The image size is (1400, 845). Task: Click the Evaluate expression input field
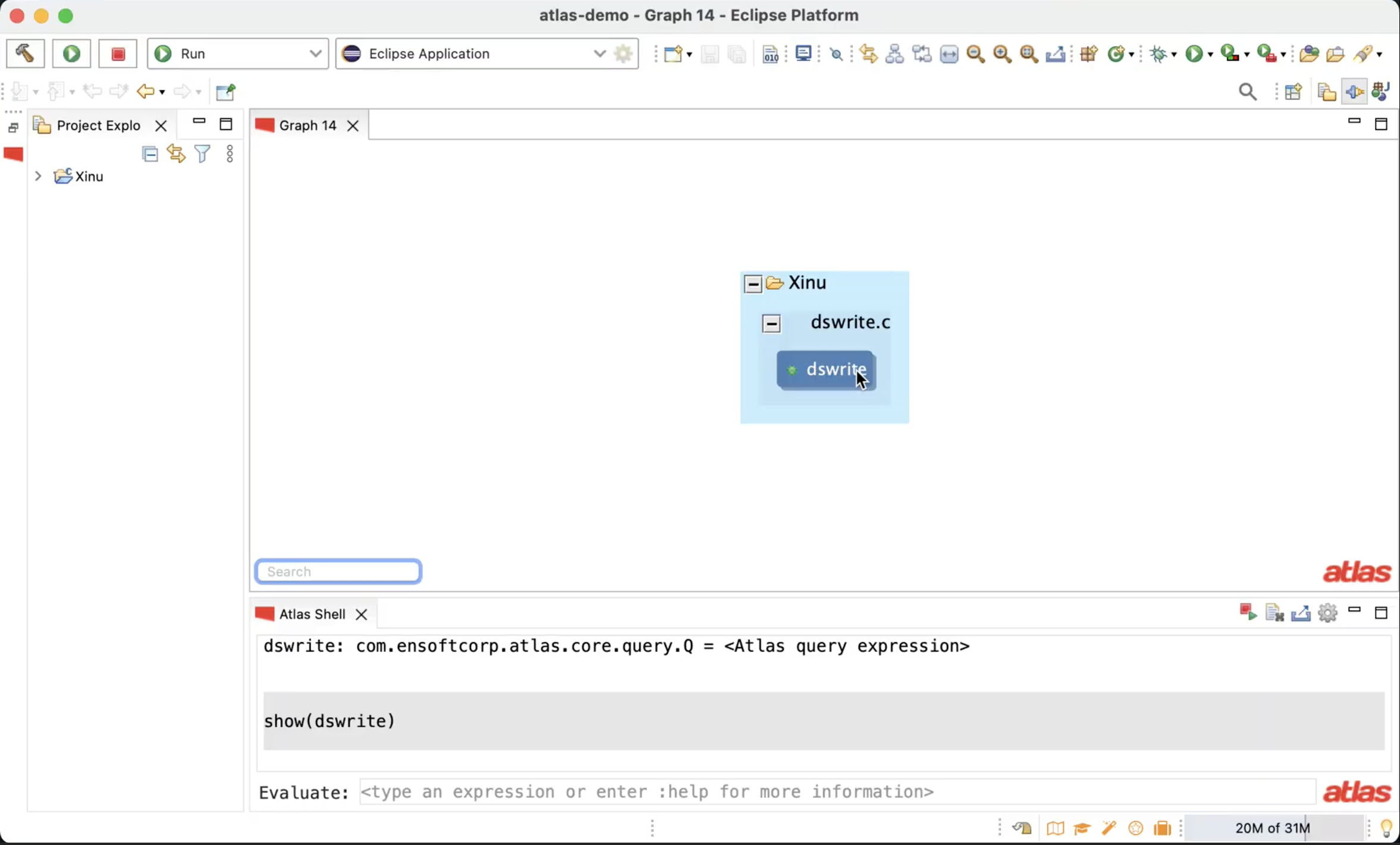click(x=837, y=792)
